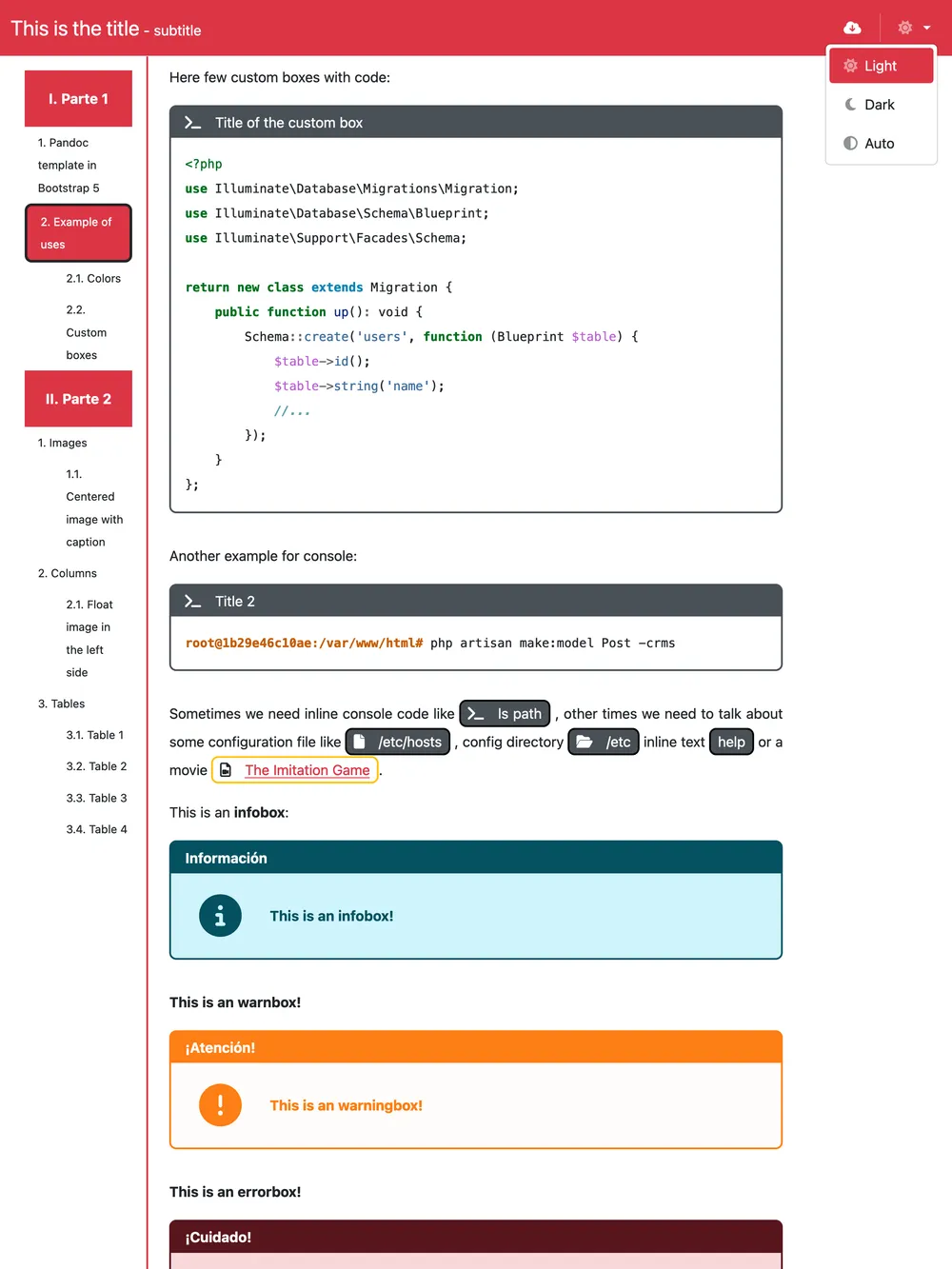Click the orange exclamation warning icon

point(220,1105)
